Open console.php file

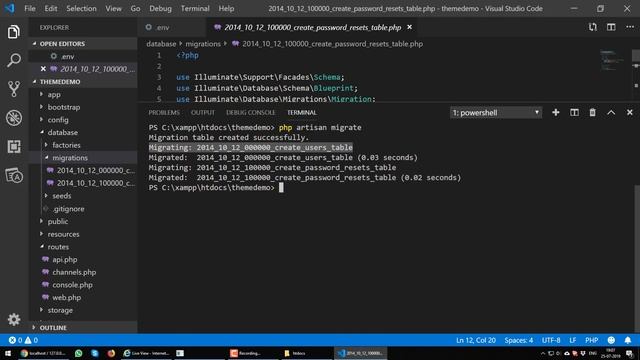(72, 285)
